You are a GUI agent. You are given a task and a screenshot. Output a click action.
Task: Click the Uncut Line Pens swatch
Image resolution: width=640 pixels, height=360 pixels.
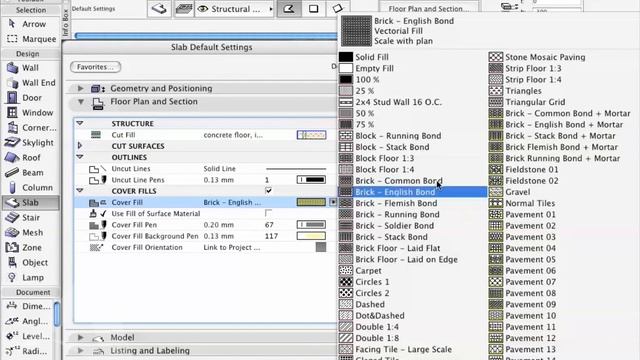311,180
